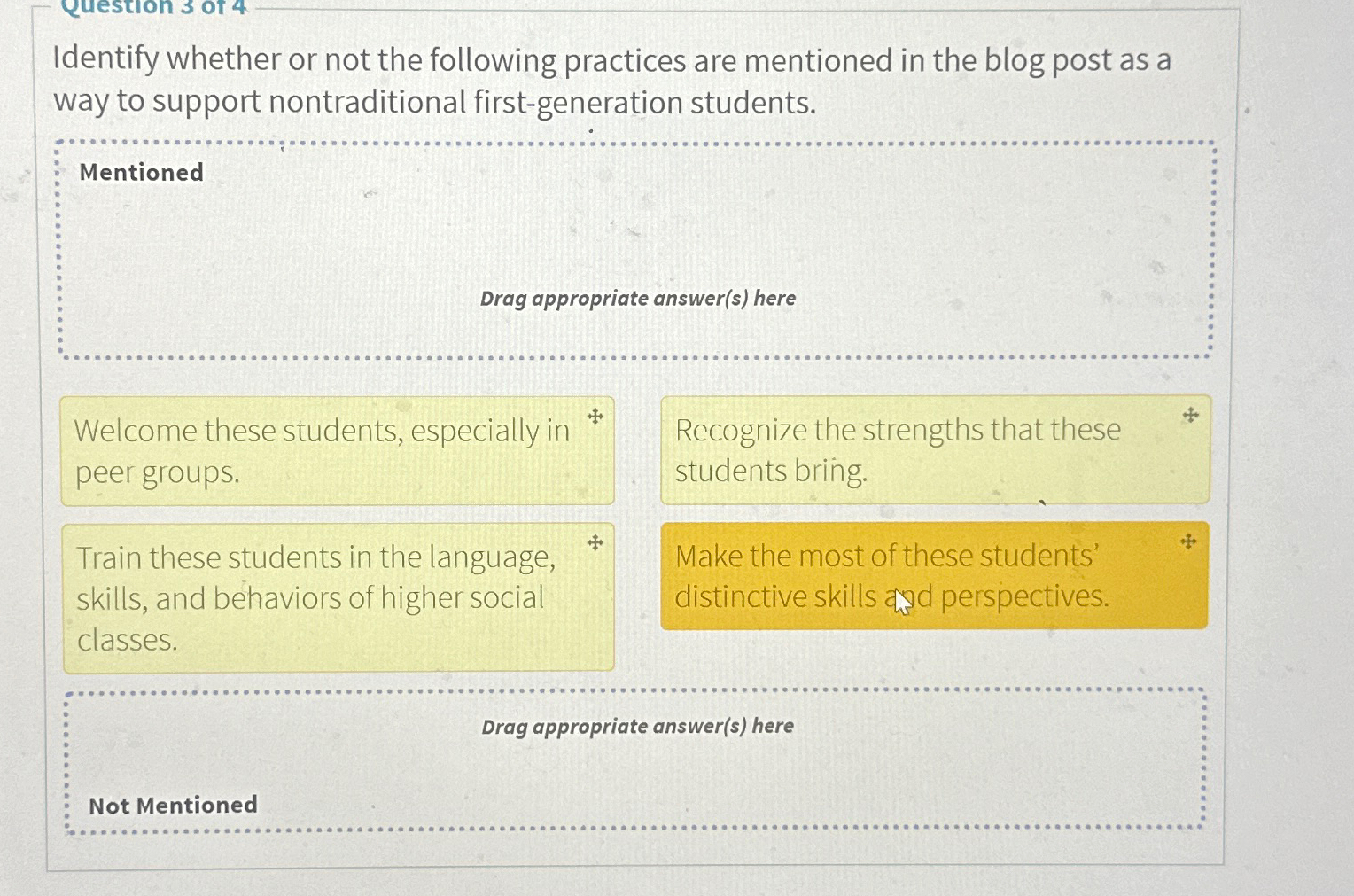Select the 'Welcome these students, especially in peer groups' card
This screenshot has height=896, width=1354.
(337, 450)
